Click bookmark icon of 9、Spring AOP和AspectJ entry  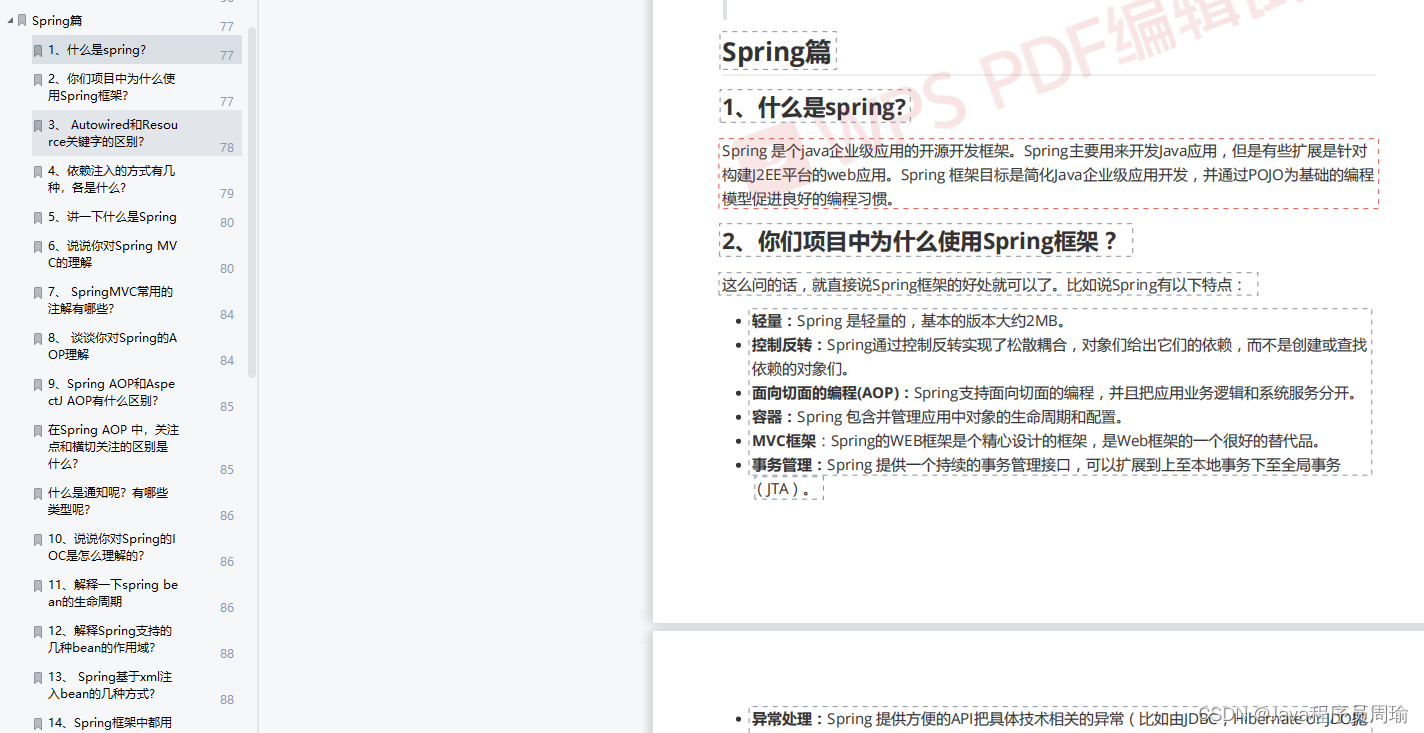(38, 384)
